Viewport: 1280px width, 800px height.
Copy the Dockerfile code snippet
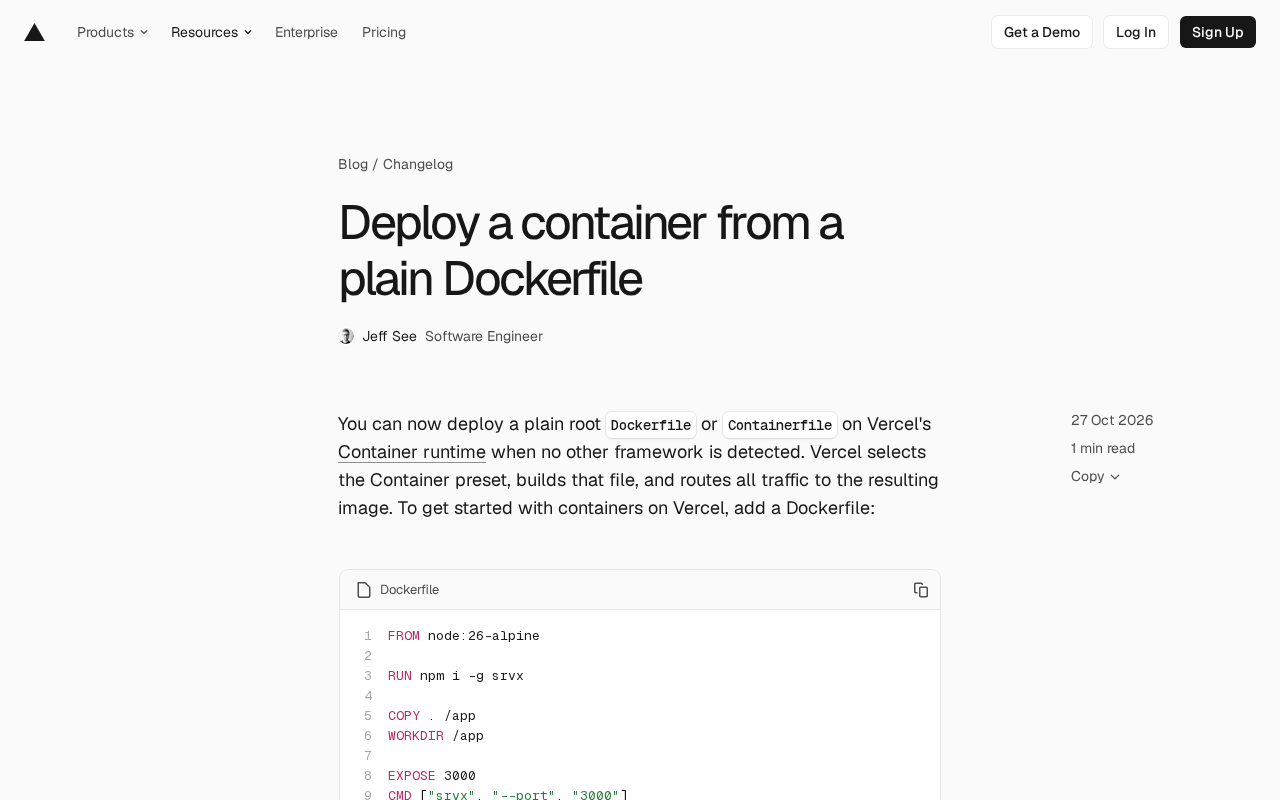(921, 590)
